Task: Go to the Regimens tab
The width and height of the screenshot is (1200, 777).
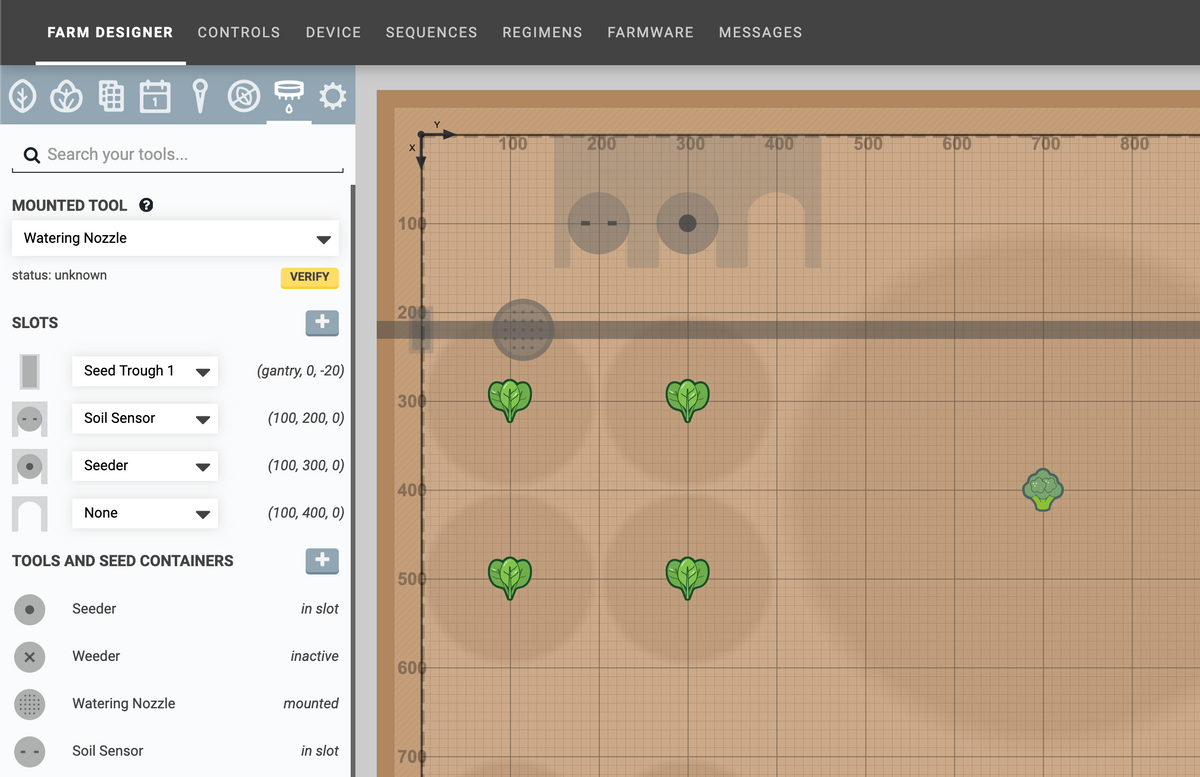Action: [x=542, y=32]
